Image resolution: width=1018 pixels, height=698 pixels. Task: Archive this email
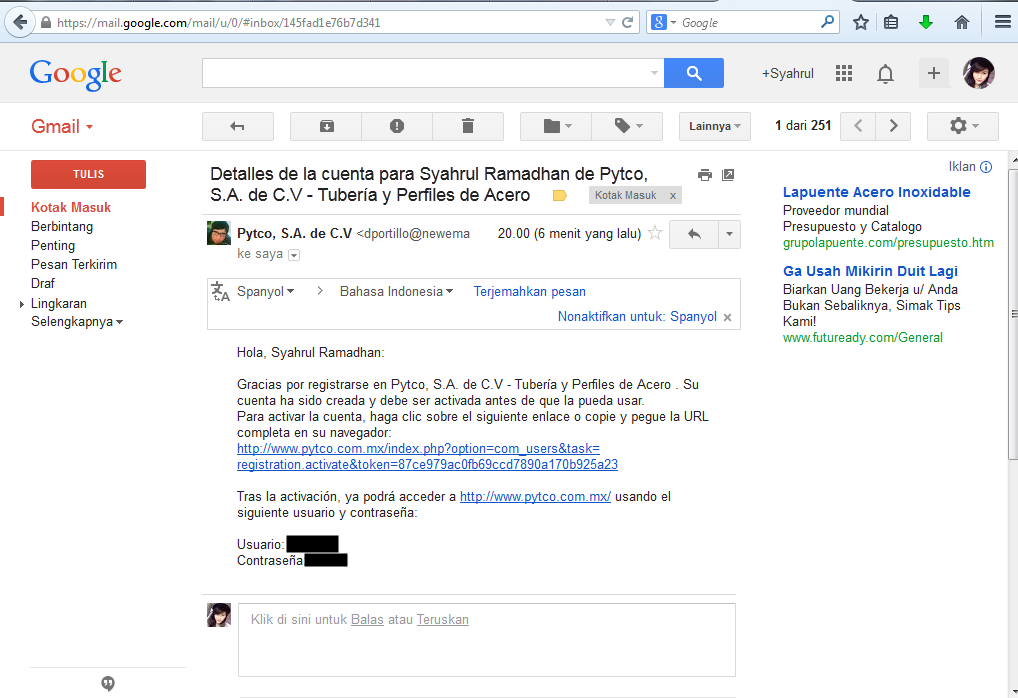(327, 126)
